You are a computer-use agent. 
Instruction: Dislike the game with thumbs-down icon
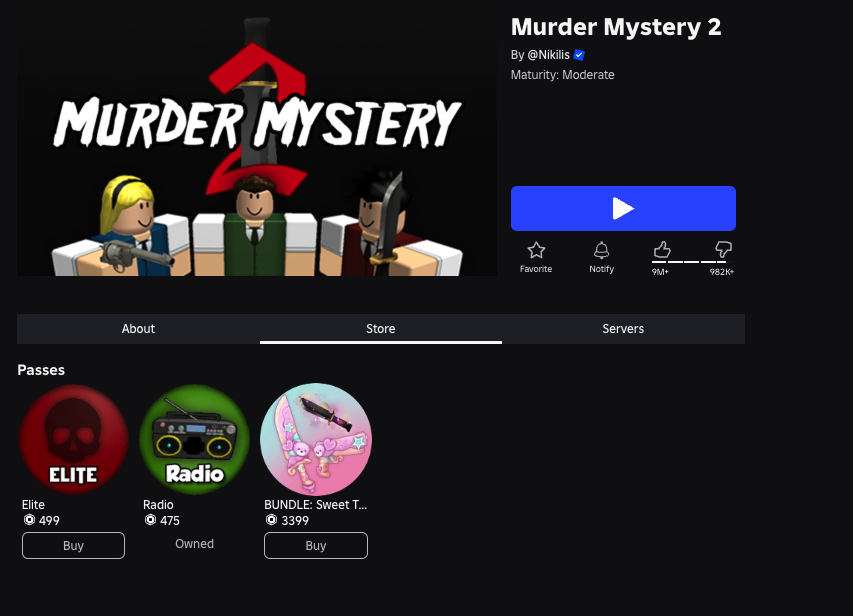pyautogui.click(x=724, y=250)
